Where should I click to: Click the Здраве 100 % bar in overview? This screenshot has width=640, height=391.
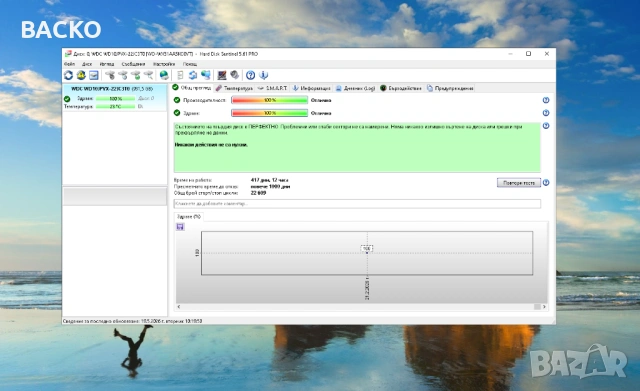click(x=269, y=113)
